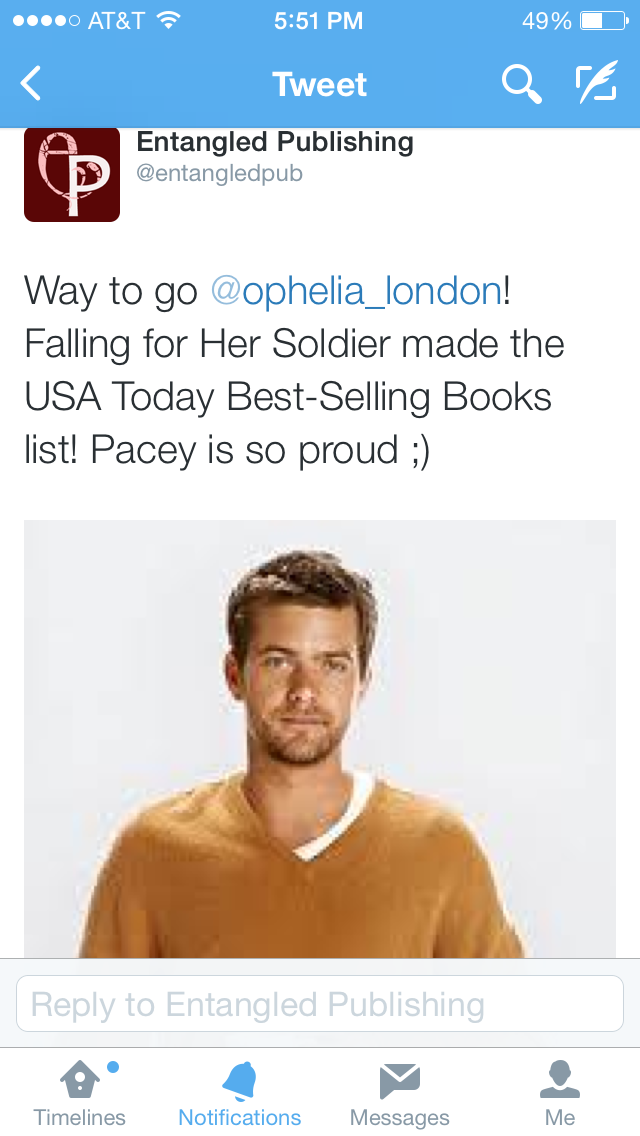Image resolution: width=640 pixels, height=1136 pixels.
Task: Go to the Timelines home tab
Action: pyautogui.click(x=80, y=1092)
